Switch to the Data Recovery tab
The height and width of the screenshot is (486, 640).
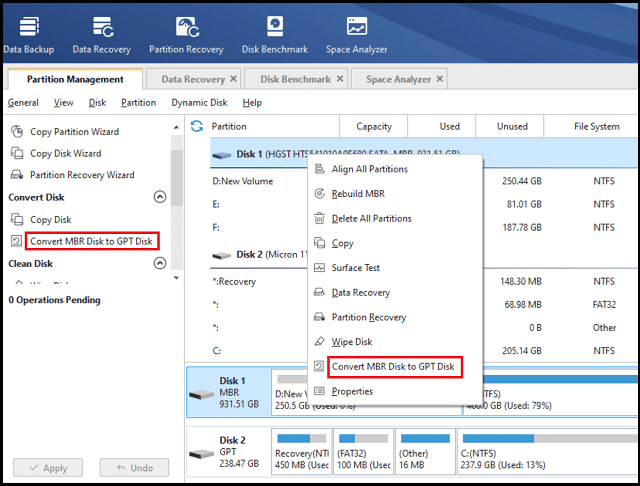(193, 79)
